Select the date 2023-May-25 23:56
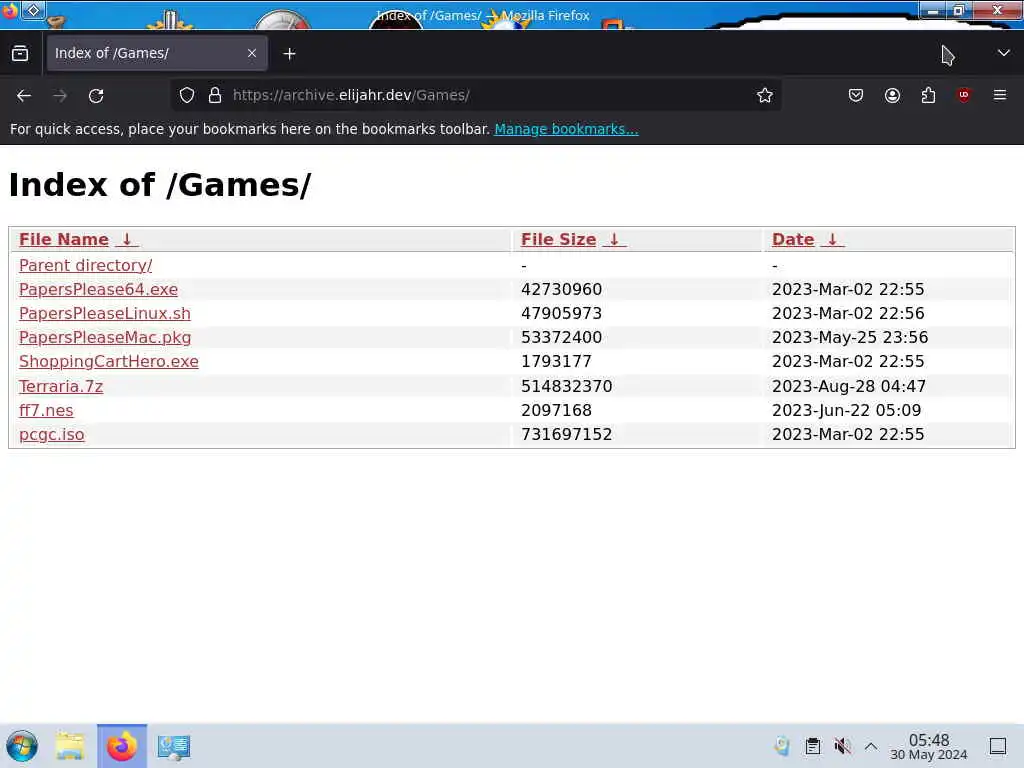The width and height of the screenshot is (1024, 768). click(850, 338)
